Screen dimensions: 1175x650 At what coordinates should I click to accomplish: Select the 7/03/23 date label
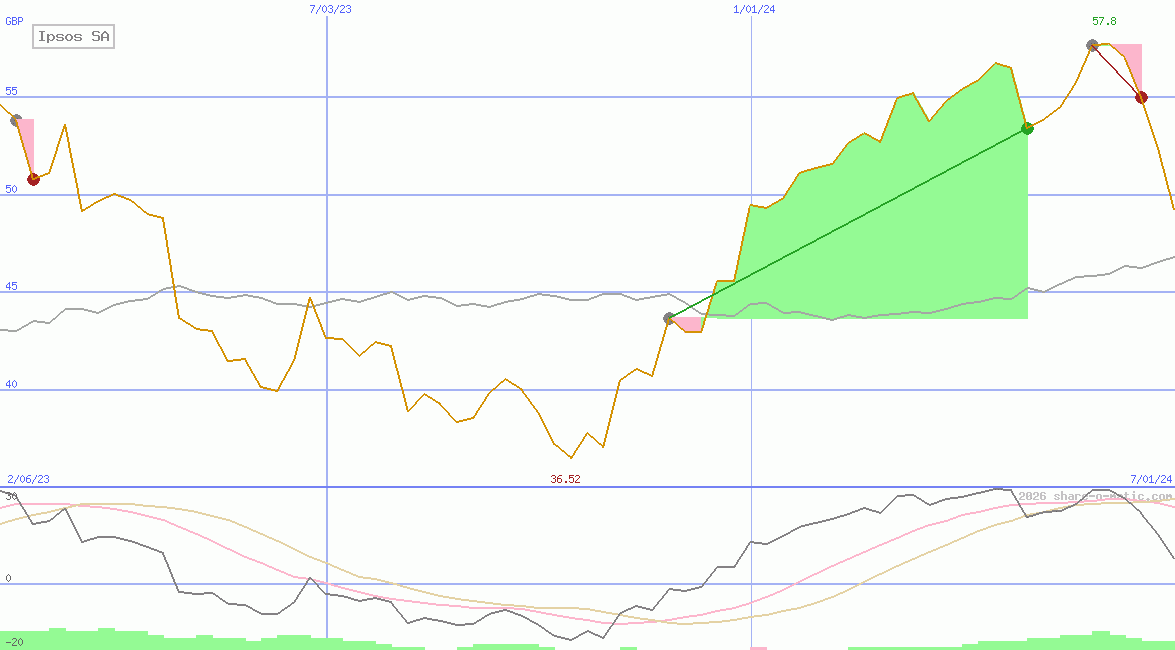(x=331, y=9)
